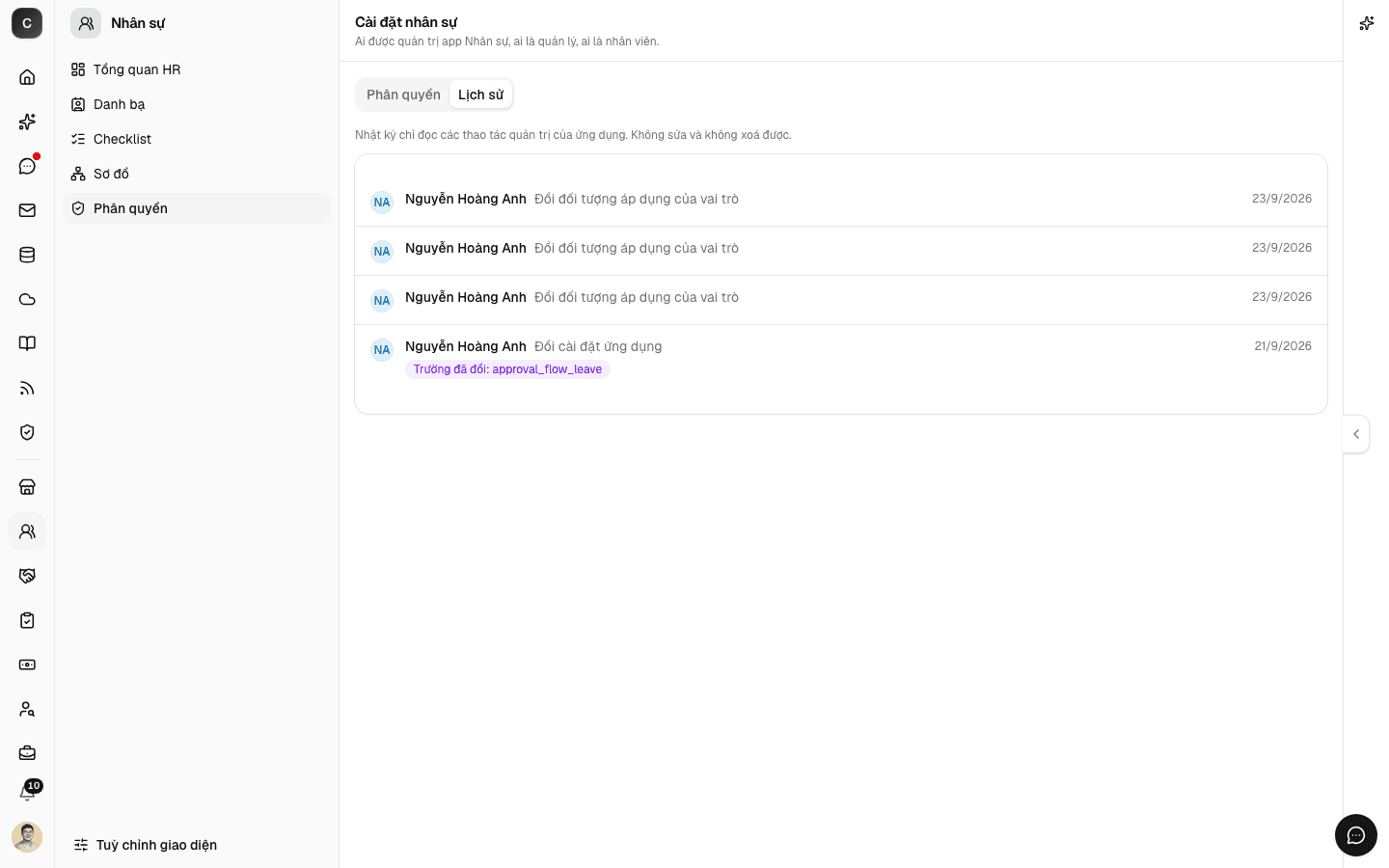Click the 21/9/2026 date
The height and width of the screenshot is (868, 1389).
pyautogui.click(x=1283, y=346)
